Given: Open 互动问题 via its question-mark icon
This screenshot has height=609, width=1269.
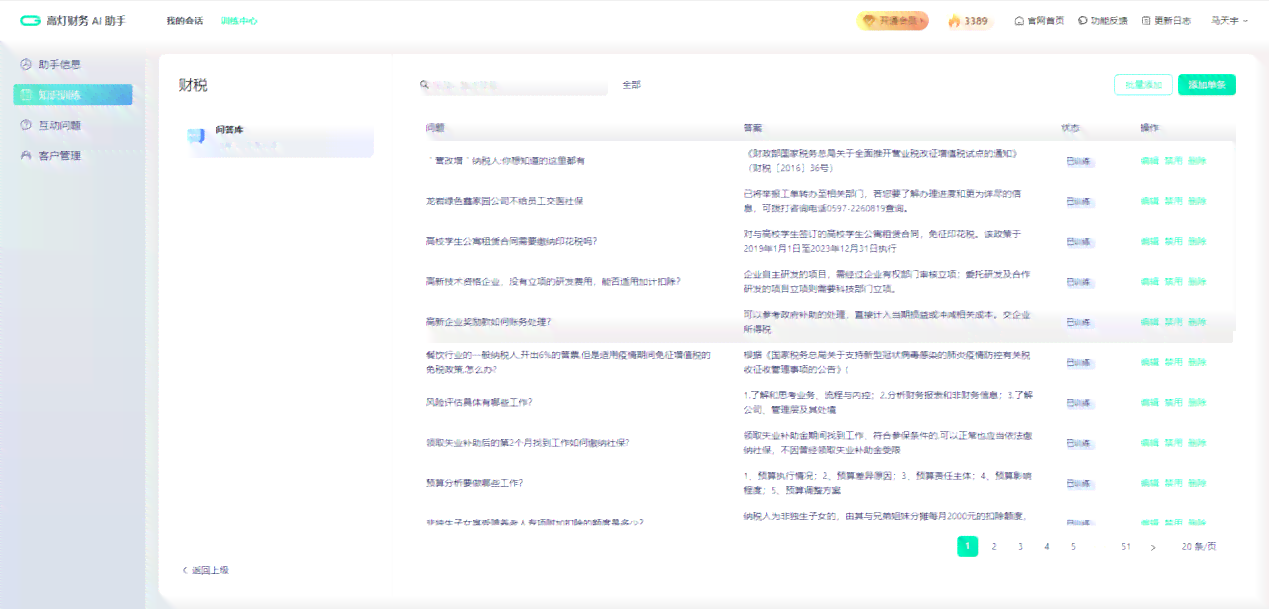Looking at the screenshot, I should point(26,126).
